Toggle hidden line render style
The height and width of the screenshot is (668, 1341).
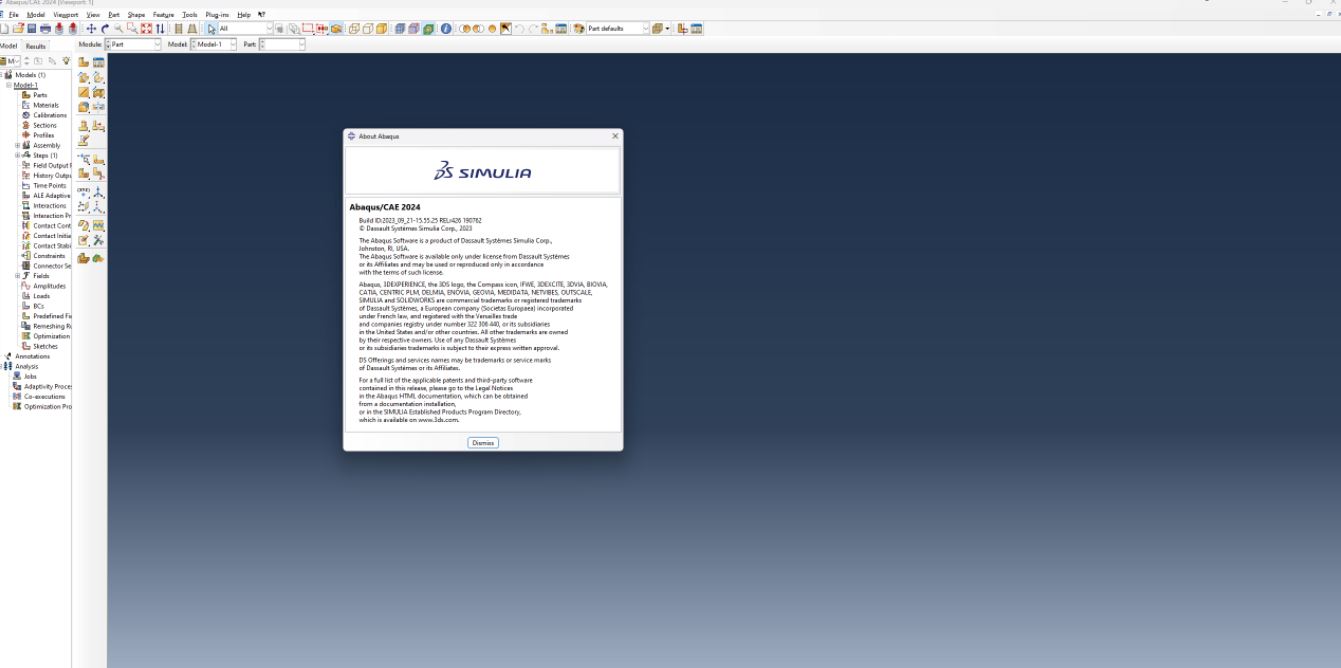[x=368, y=30]
